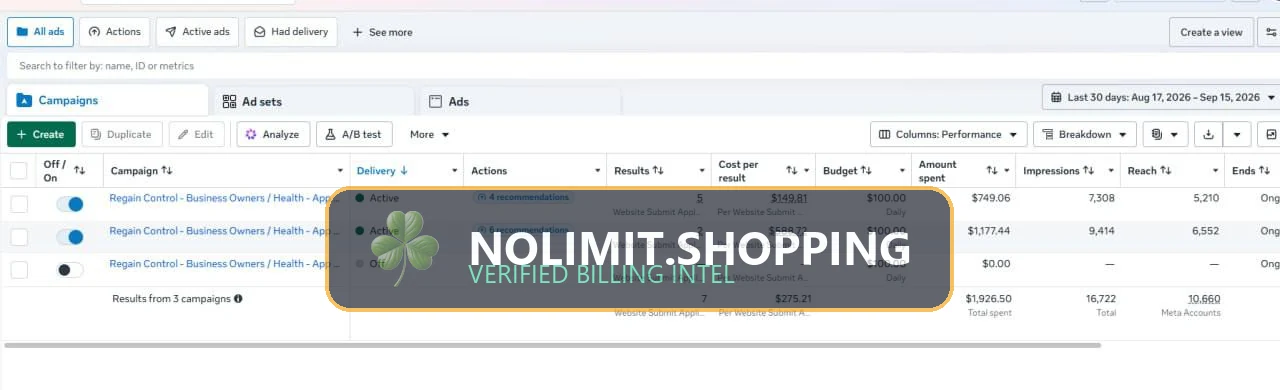Image resolution: width=1280 pixels, height=390 pixels.
Task: Sort the Reach column
Action: (1166, 171)
